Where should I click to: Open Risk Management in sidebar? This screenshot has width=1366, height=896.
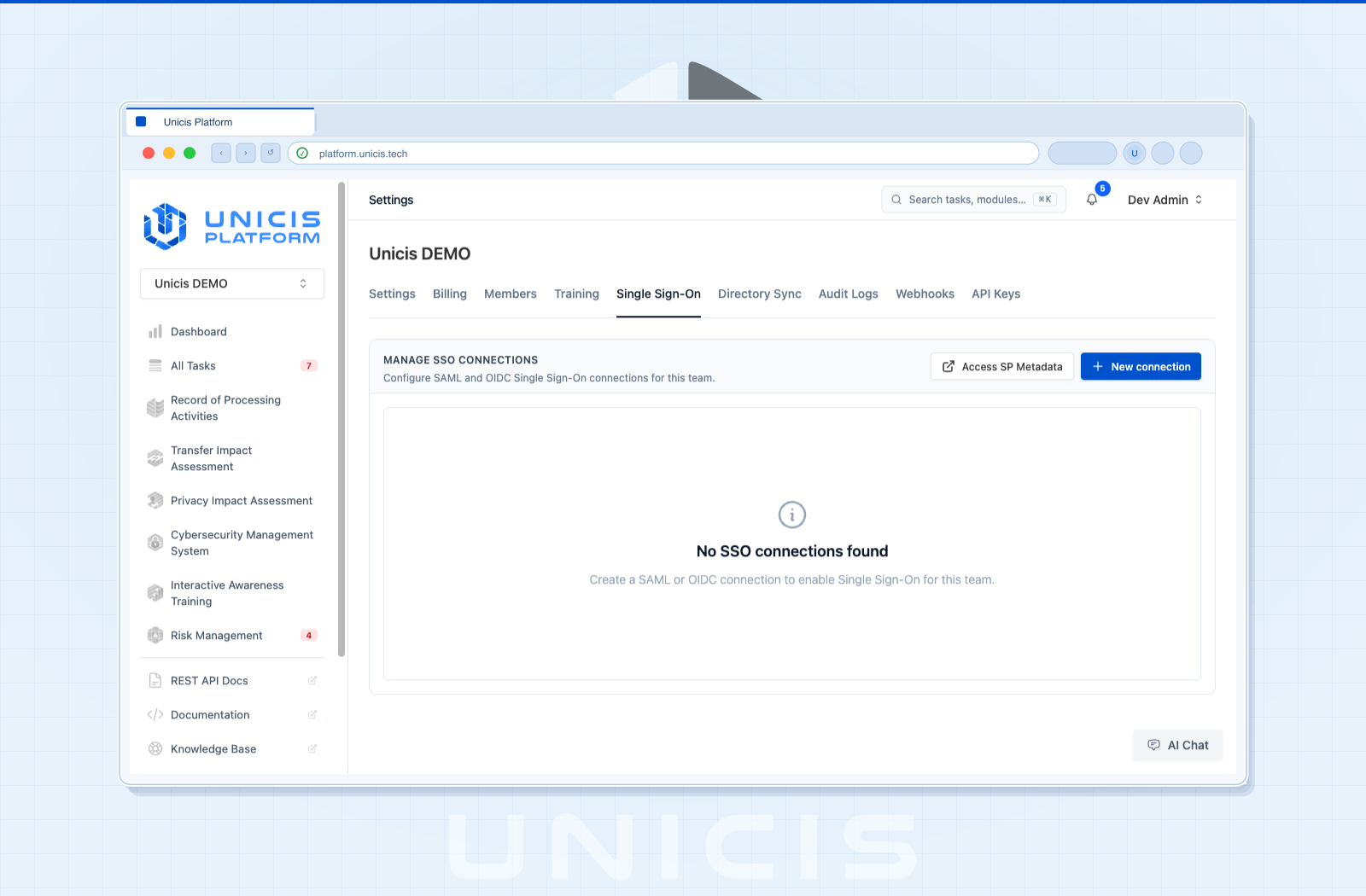(x=232, y=636)
